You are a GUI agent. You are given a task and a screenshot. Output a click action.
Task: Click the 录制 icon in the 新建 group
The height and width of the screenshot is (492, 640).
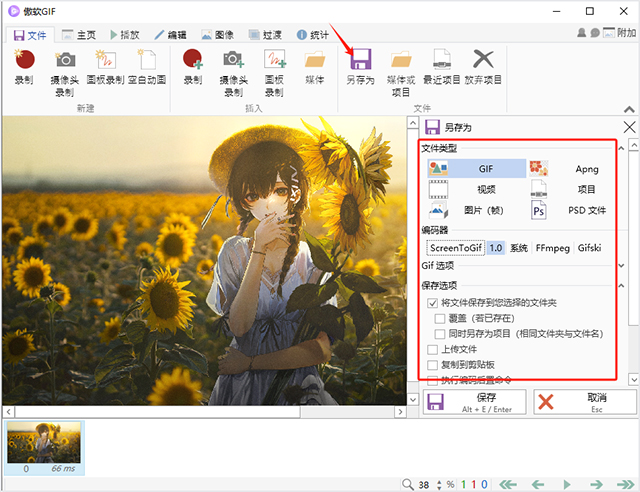(24, 60)
